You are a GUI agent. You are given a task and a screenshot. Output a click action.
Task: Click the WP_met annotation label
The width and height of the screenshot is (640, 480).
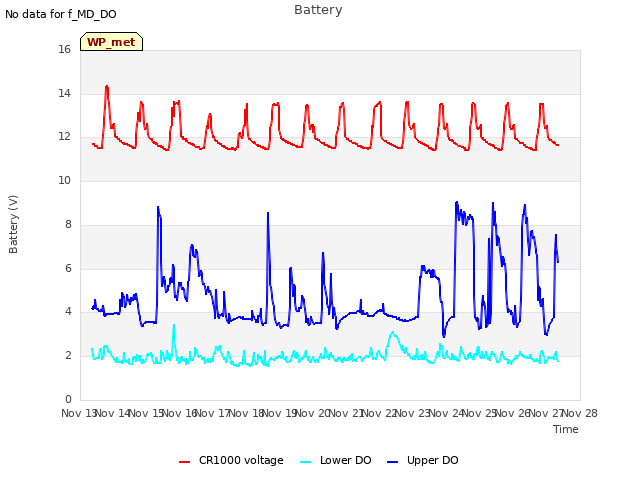[x=111, y=42]
